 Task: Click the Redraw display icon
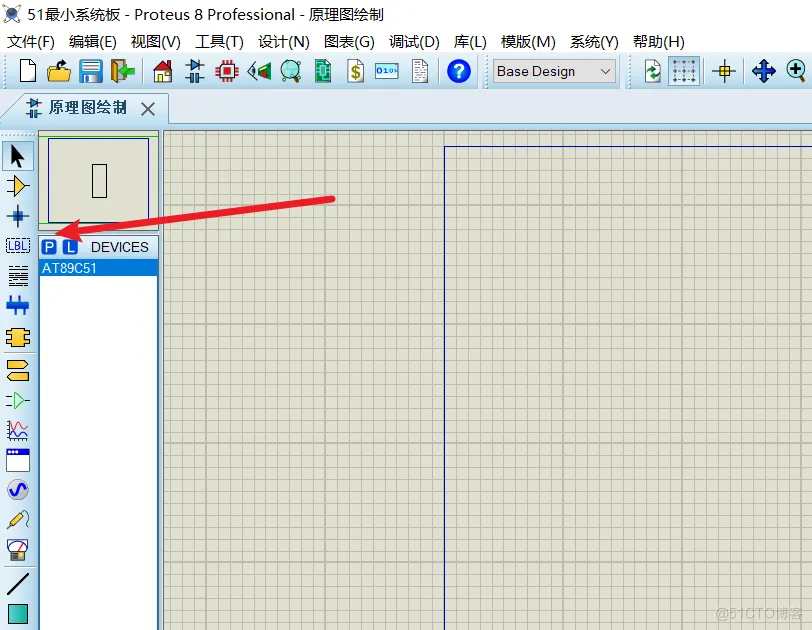pyautogui.click(x=652, y=71)
